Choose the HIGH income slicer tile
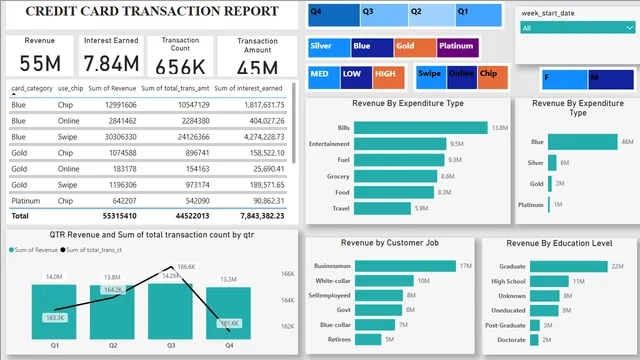Viewport: 640px width, 360px height. pos(388,77)
